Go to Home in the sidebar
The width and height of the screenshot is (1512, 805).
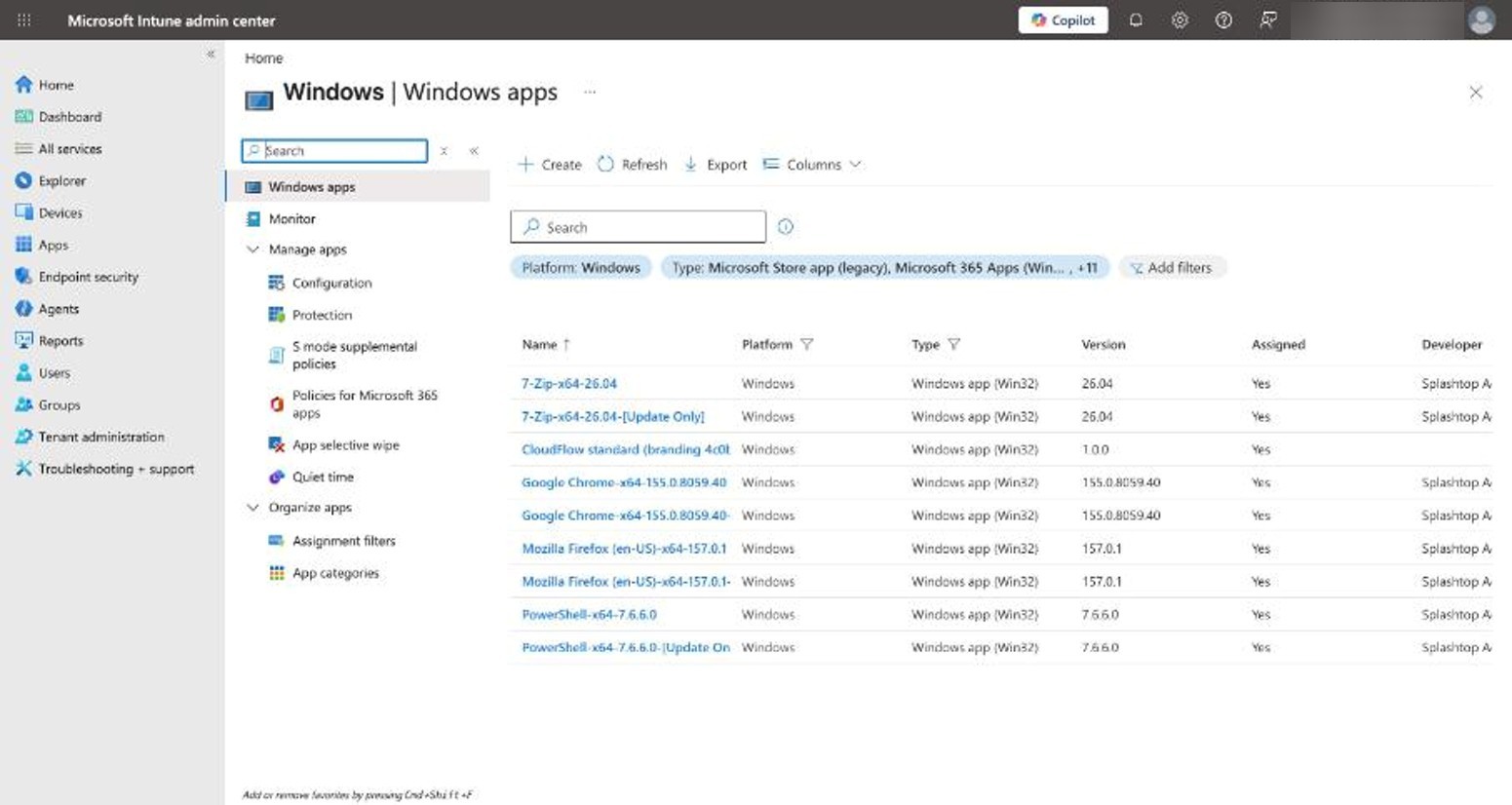pyautogui.click(x=57, y=85)
